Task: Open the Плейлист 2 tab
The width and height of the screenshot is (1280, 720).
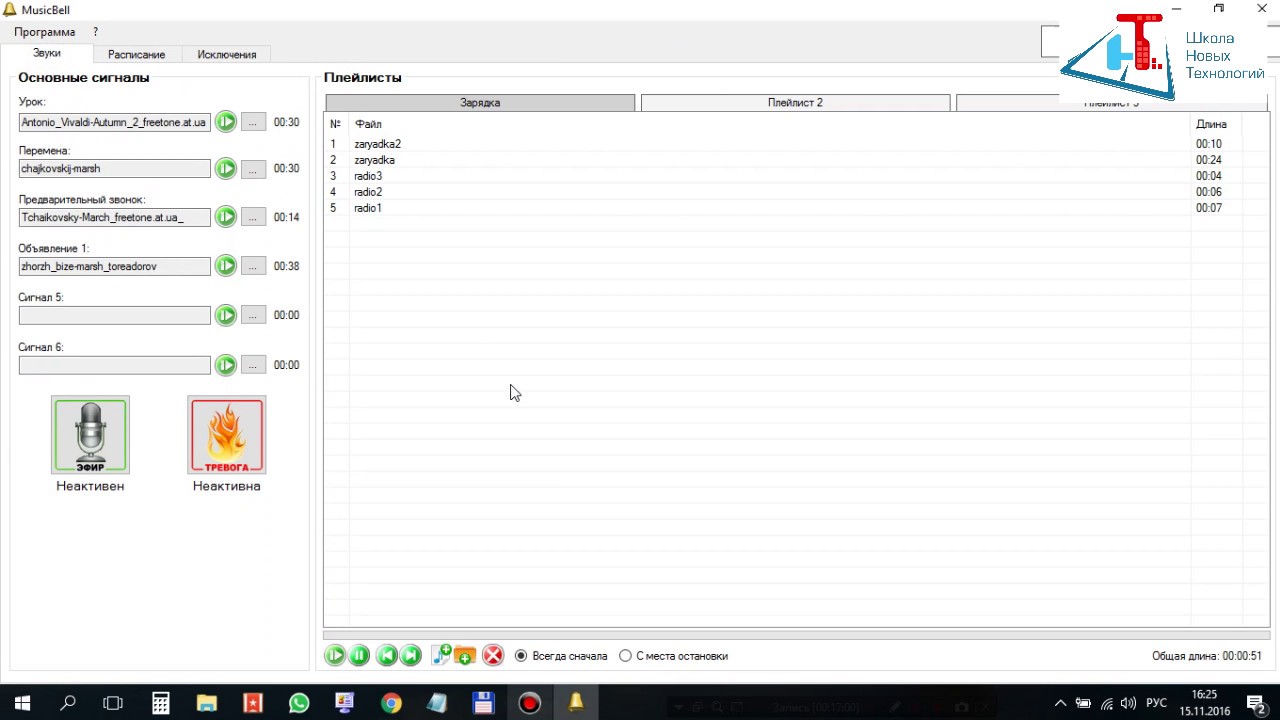Action: click(795, 103)
